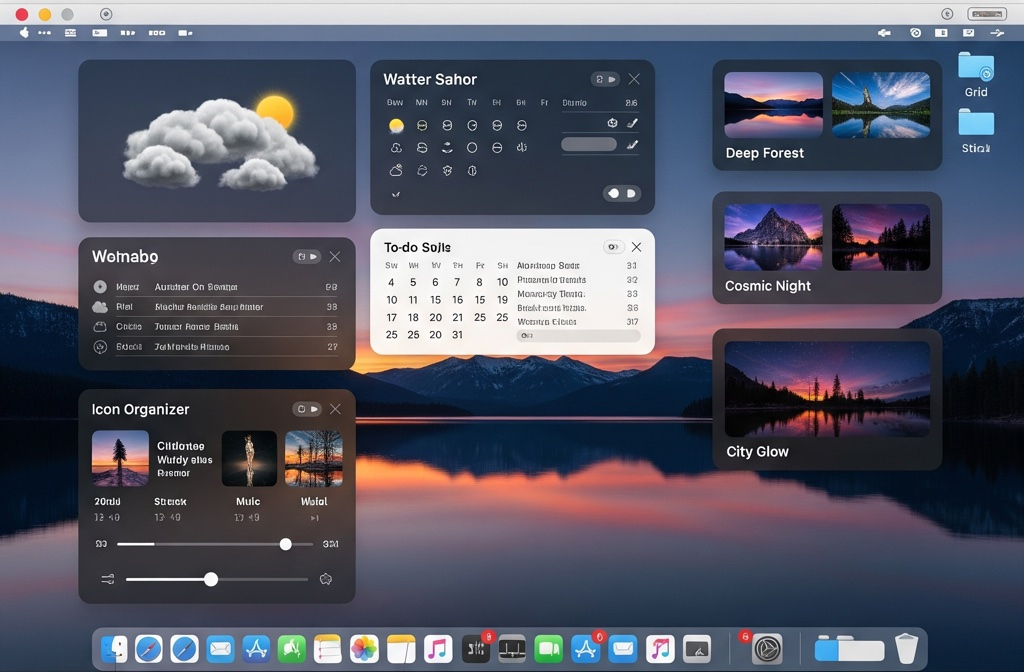Click the shuffle icon in Icon Organizer

coord(108,578)
